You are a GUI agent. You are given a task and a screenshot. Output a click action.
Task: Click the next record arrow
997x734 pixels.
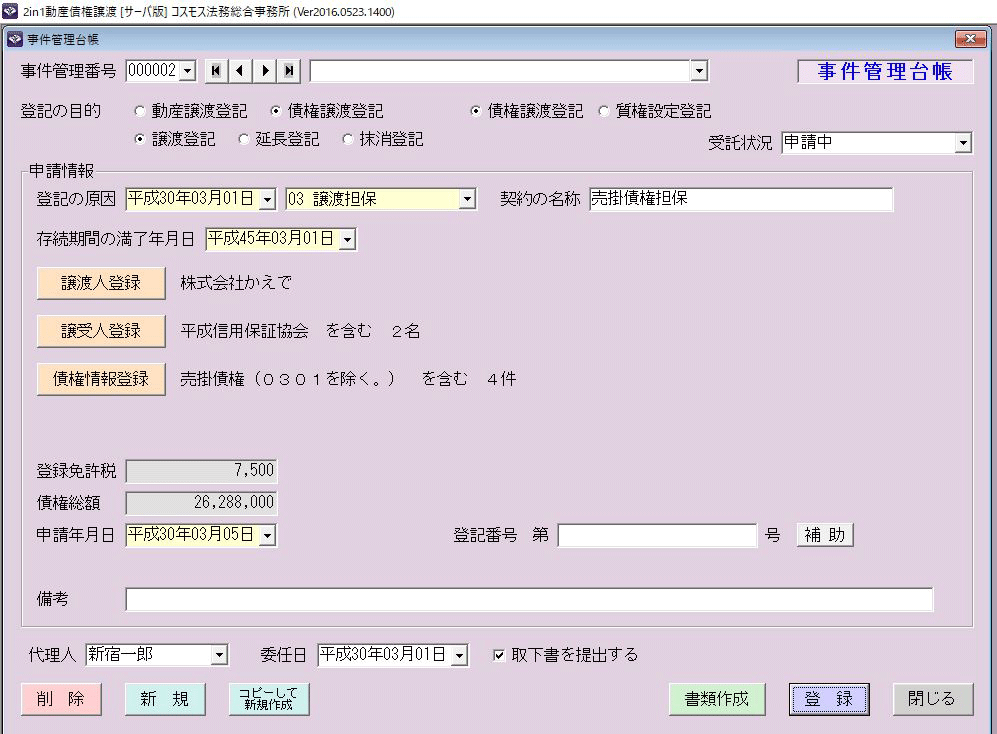click(265, 71)
